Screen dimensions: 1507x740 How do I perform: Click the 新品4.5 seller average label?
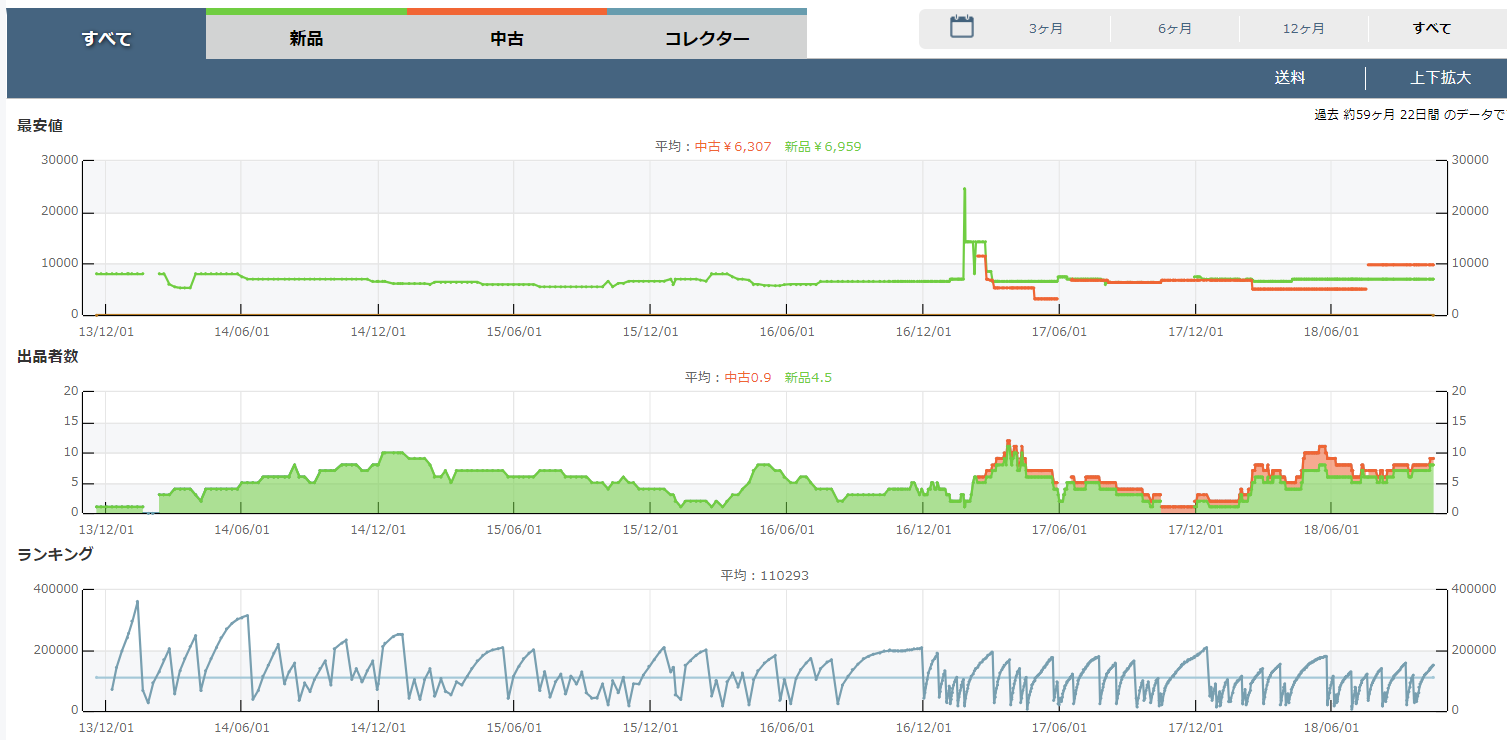click(808, 378)
